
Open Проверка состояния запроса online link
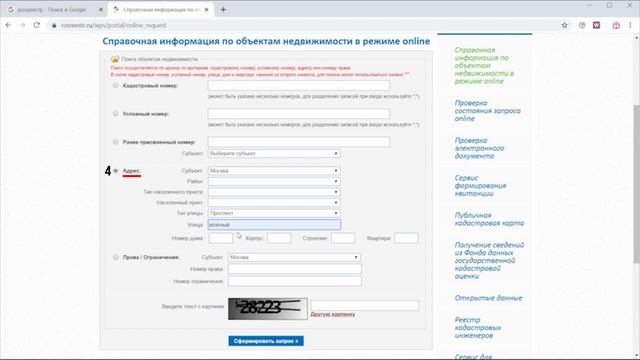click(x=487, y=111)
